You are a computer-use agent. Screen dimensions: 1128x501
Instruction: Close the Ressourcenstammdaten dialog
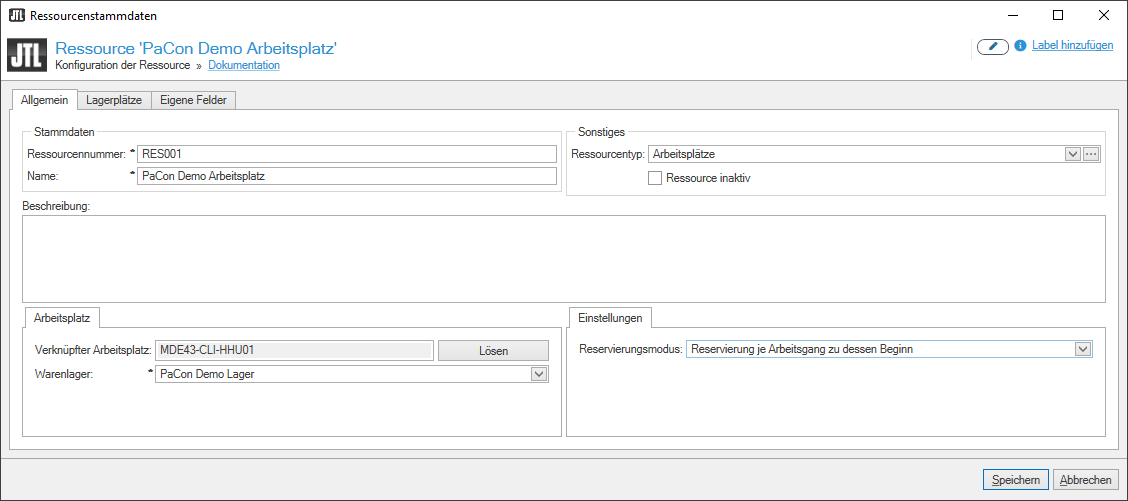click(1104, 16)
